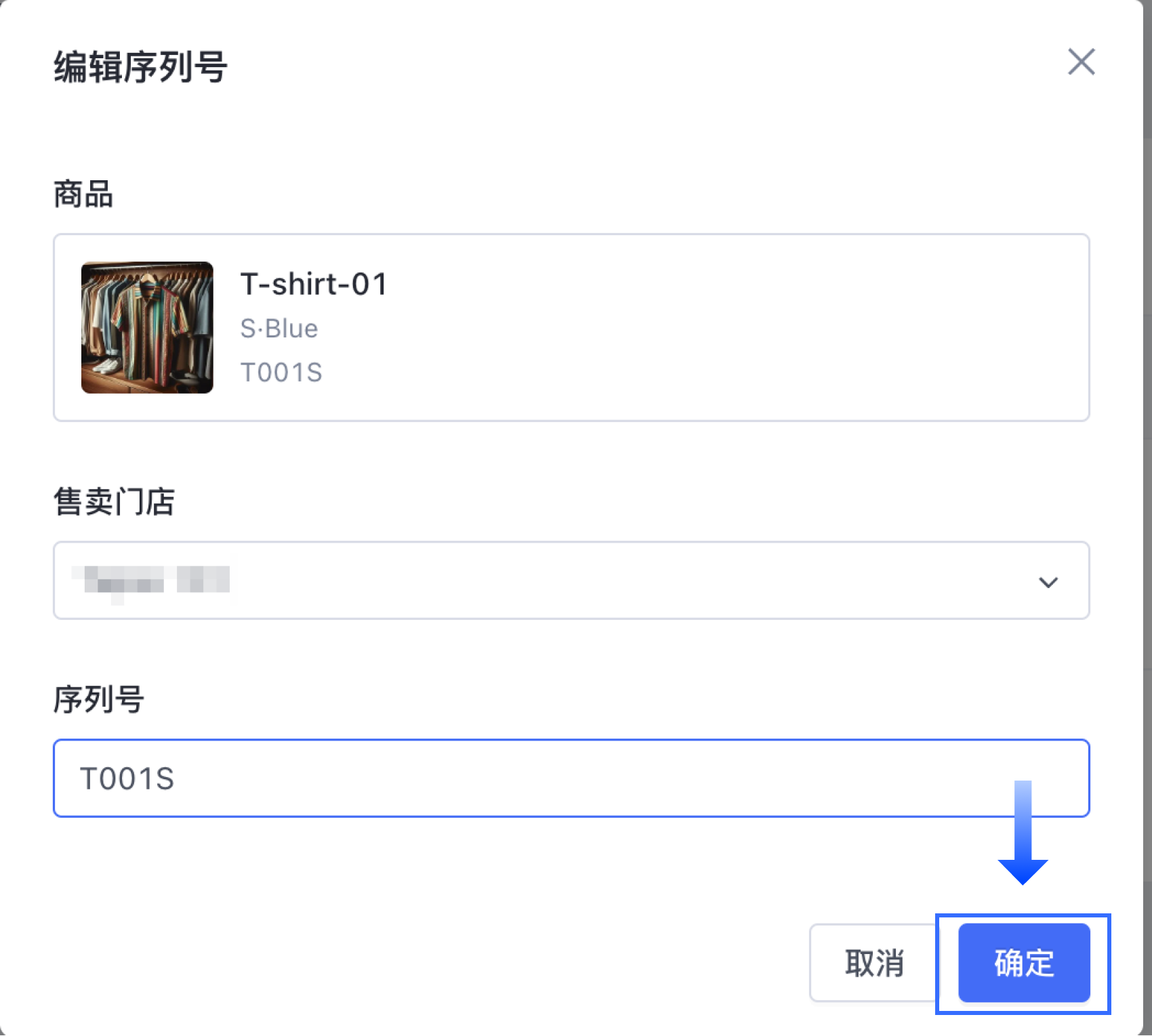
Task: Click the S·Blue variant text
Action: click(x=279, y=329)
